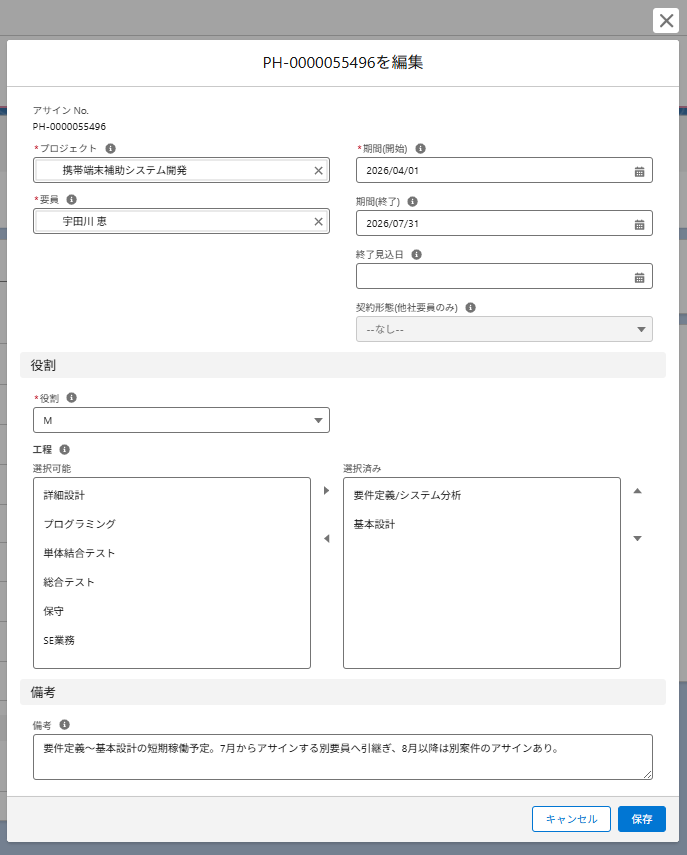Move selected item back to 選択可能 list
The width and height of the screenshot is (687, 855).
pyautogui.click(x=326, y=539)
